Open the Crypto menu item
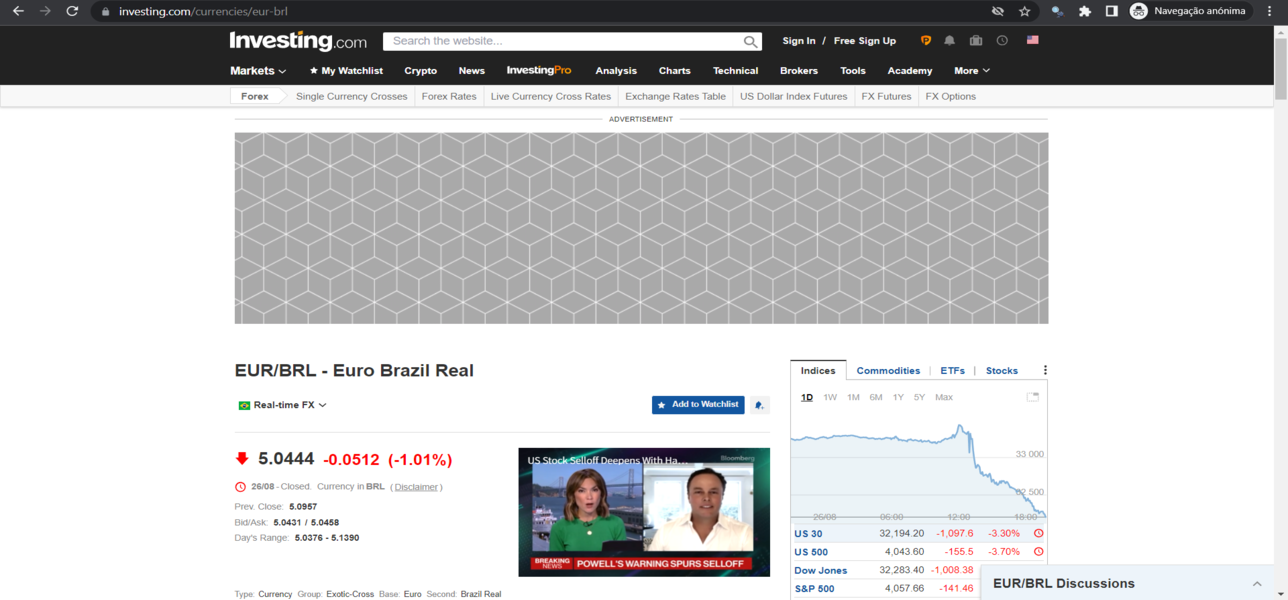This screenshot has width=1288, height=600. click(421, 71)
